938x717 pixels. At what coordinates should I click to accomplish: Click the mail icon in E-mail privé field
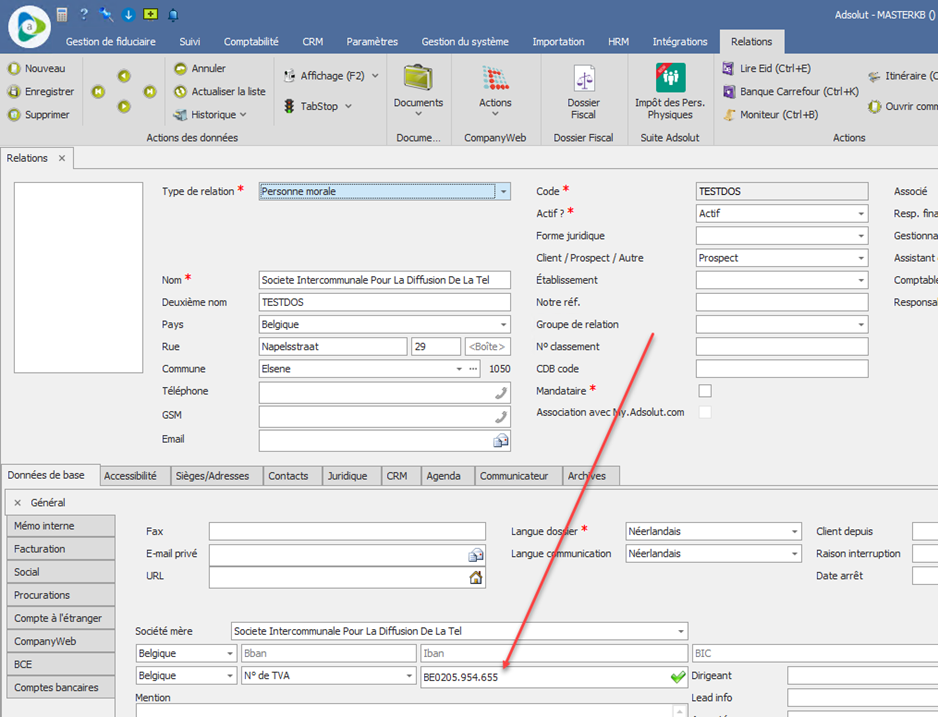[x=476, y=556]
